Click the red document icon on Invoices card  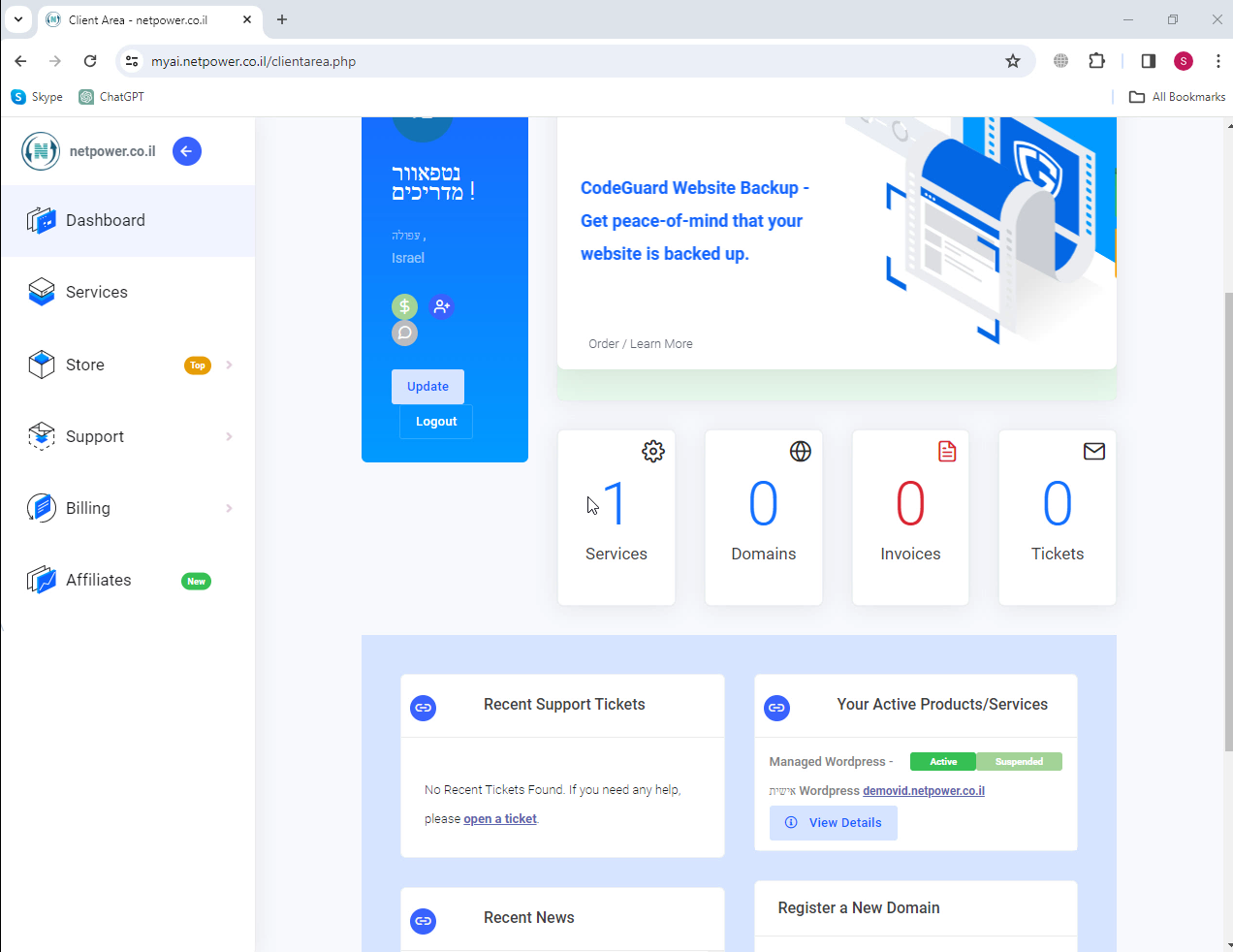(947, 452)
